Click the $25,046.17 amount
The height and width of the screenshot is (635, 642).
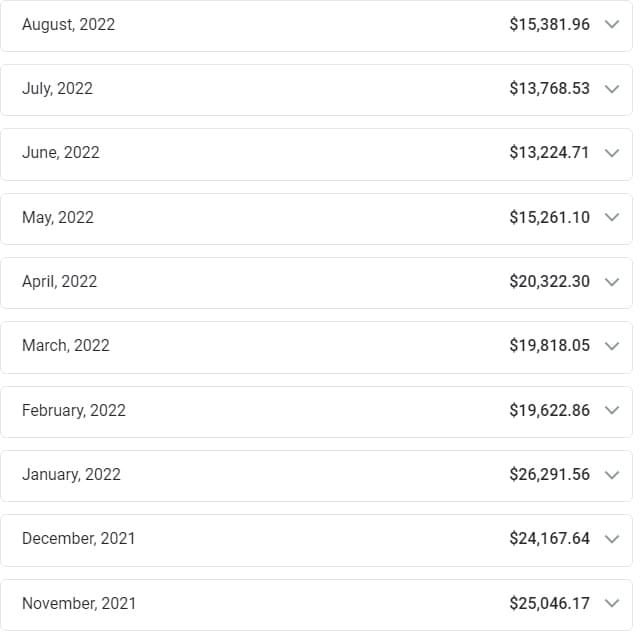pyautogui.click(x=549, y=603)
